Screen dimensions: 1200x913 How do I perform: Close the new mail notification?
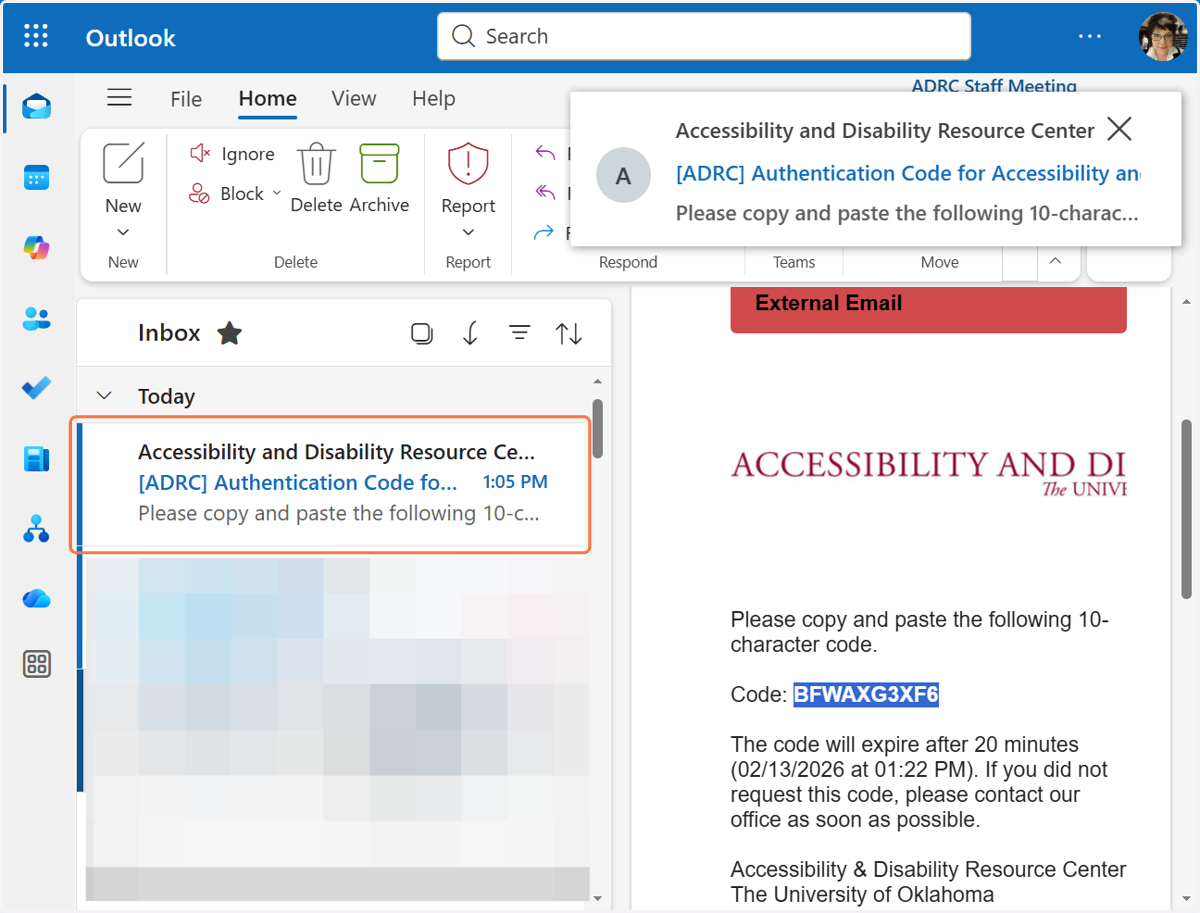1119,128
